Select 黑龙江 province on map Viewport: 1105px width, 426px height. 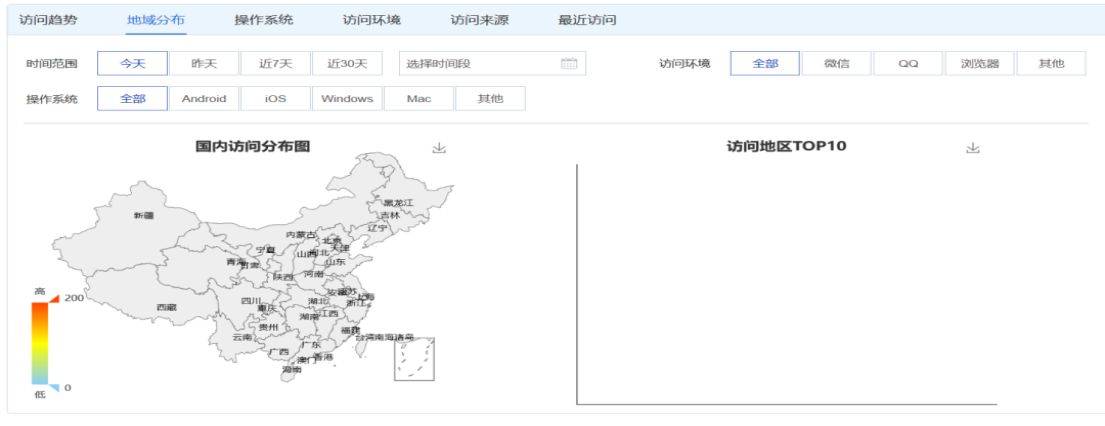[398, 202]
